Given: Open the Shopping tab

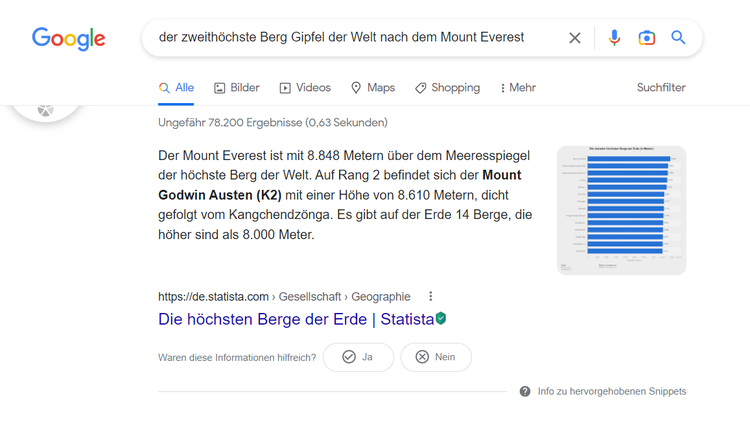Looking at the screenshot, I should point(447,88).
